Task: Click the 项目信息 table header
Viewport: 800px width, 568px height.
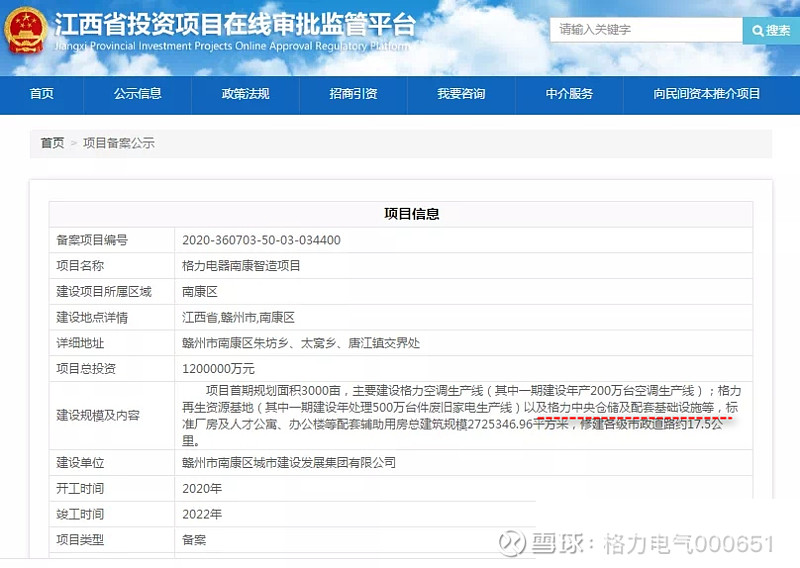Action: click(411, 214)
